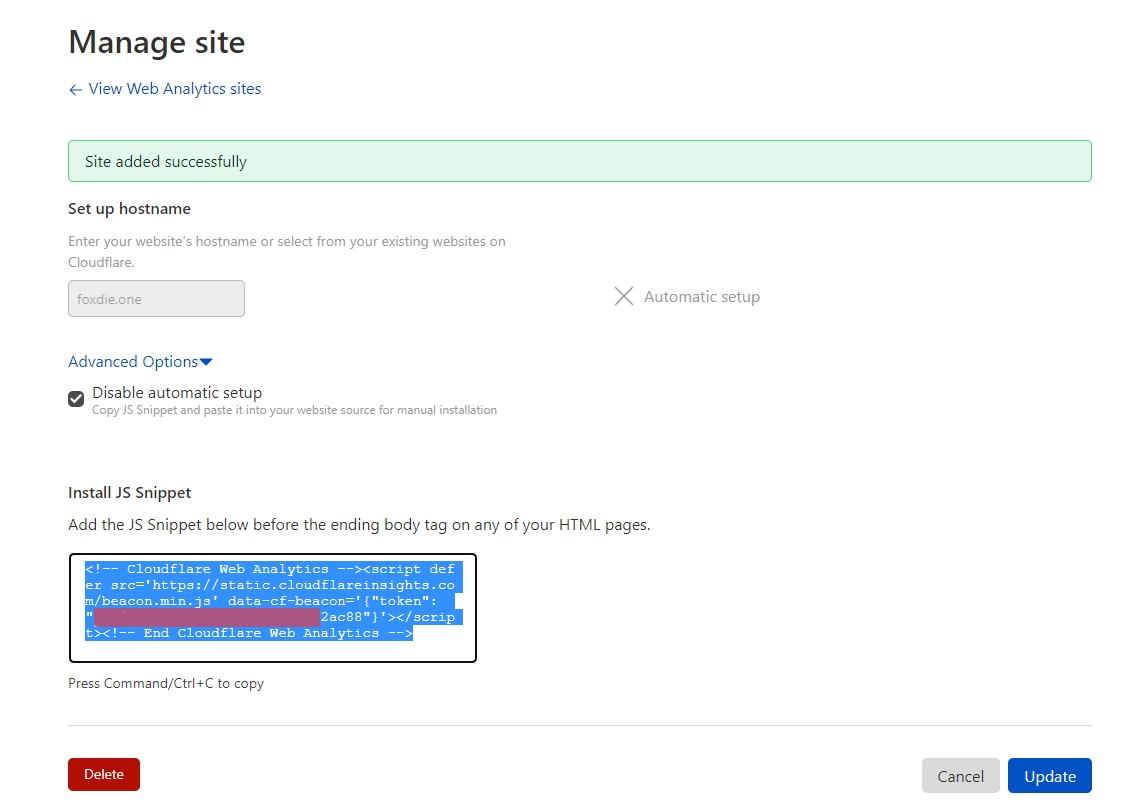Click the 'Manage site' page heading
The width and height of the screenshot is (1130, 807).
156,43
